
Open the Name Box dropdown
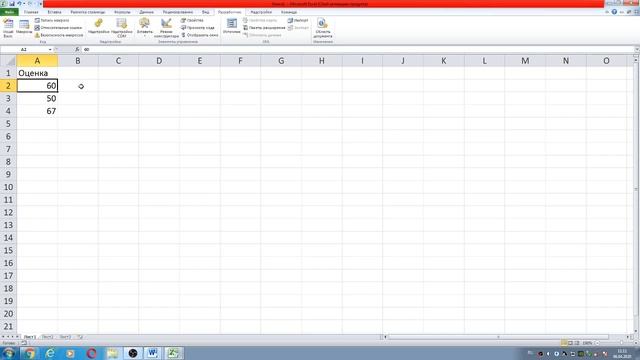(x=50, y=49)
